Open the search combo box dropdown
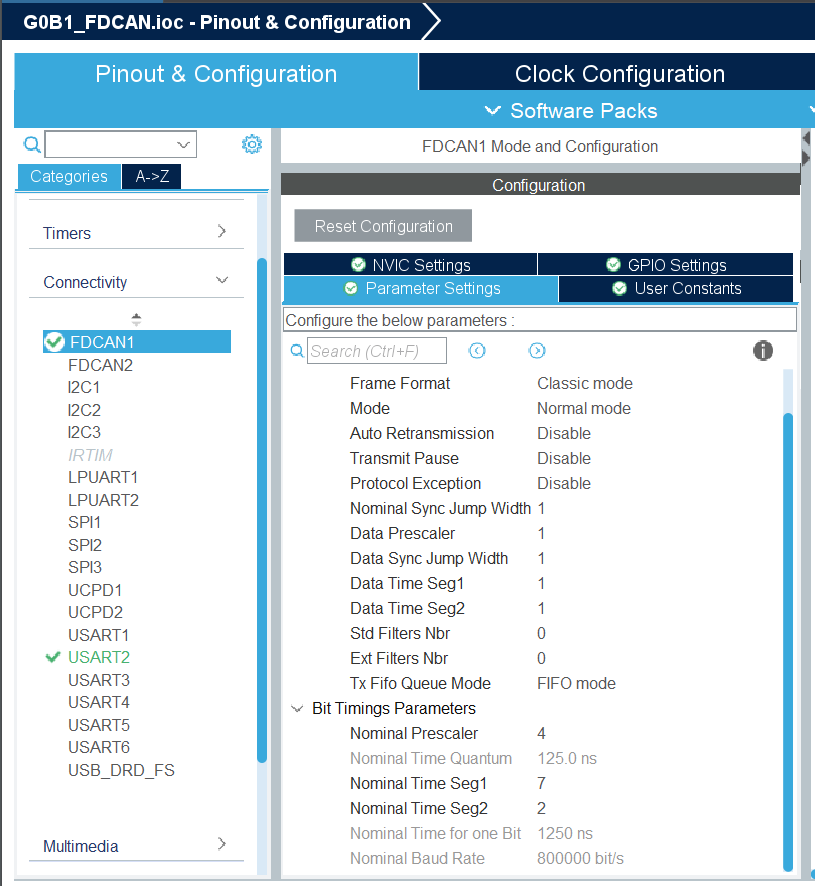The width and height of the screenshot is (815, 886). tap(183, 144)
